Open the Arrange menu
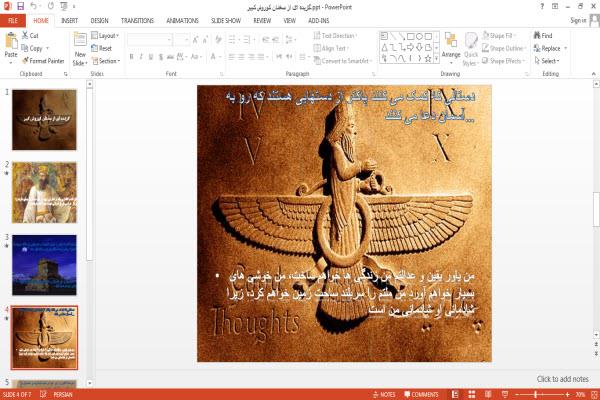 click(451, 48)
